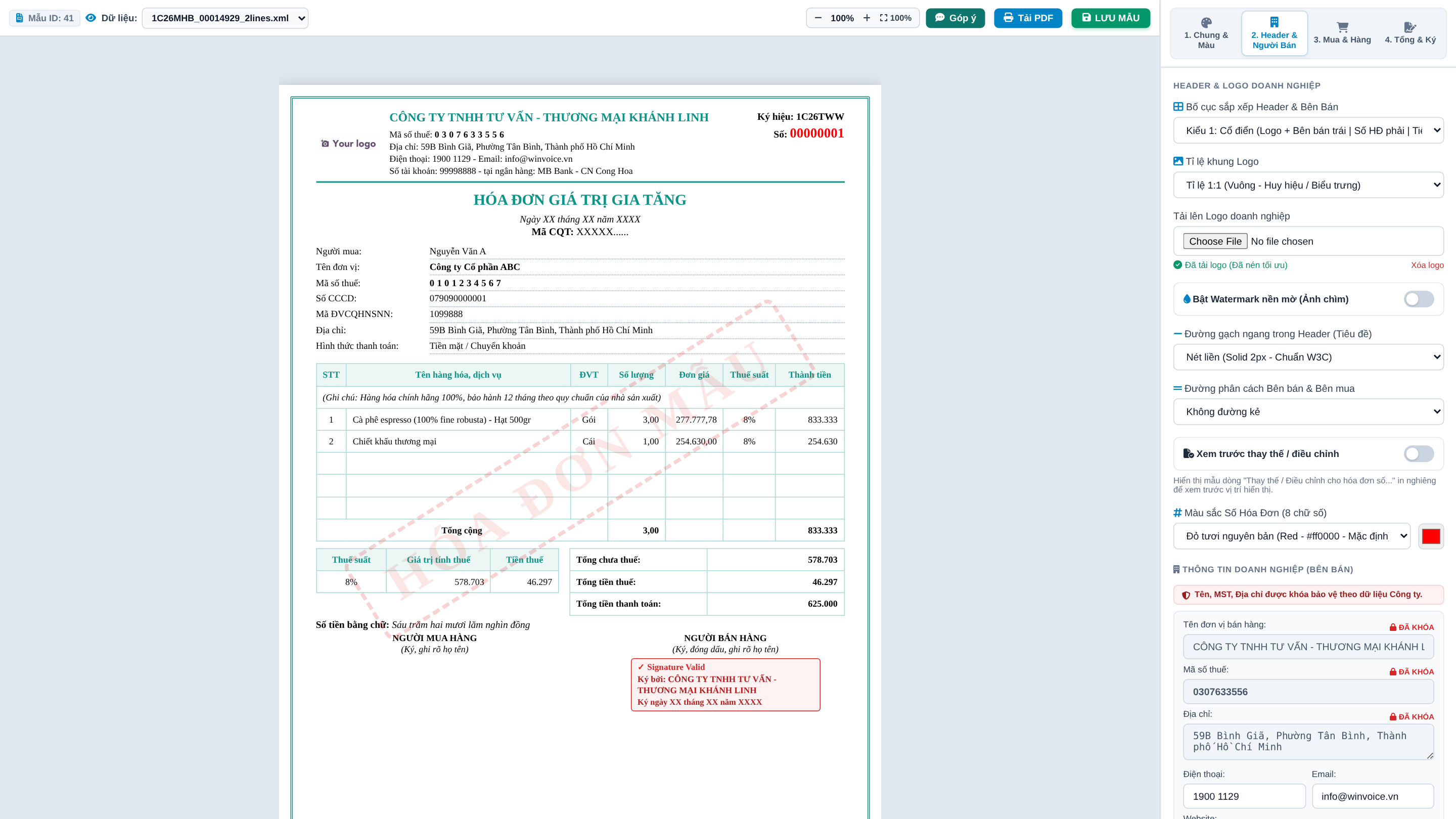
Task: Click the invoice number 00000001
Action: click(817, 133)
